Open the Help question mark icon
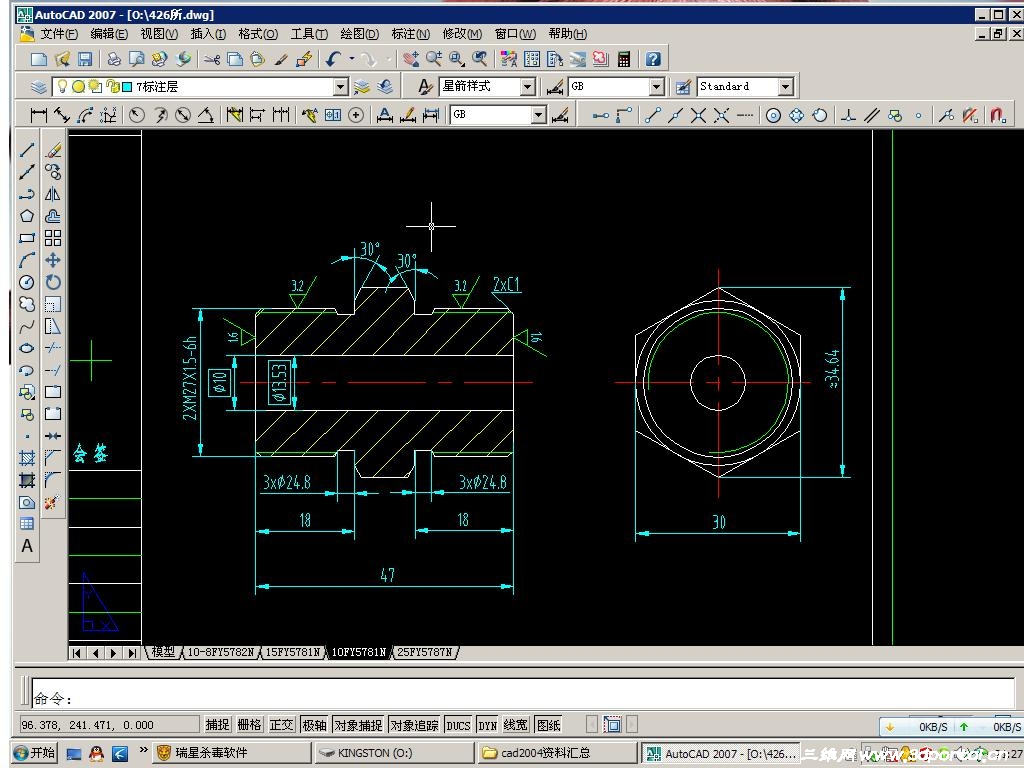This screenshot has height=768, width=1024. click(653, 59)
